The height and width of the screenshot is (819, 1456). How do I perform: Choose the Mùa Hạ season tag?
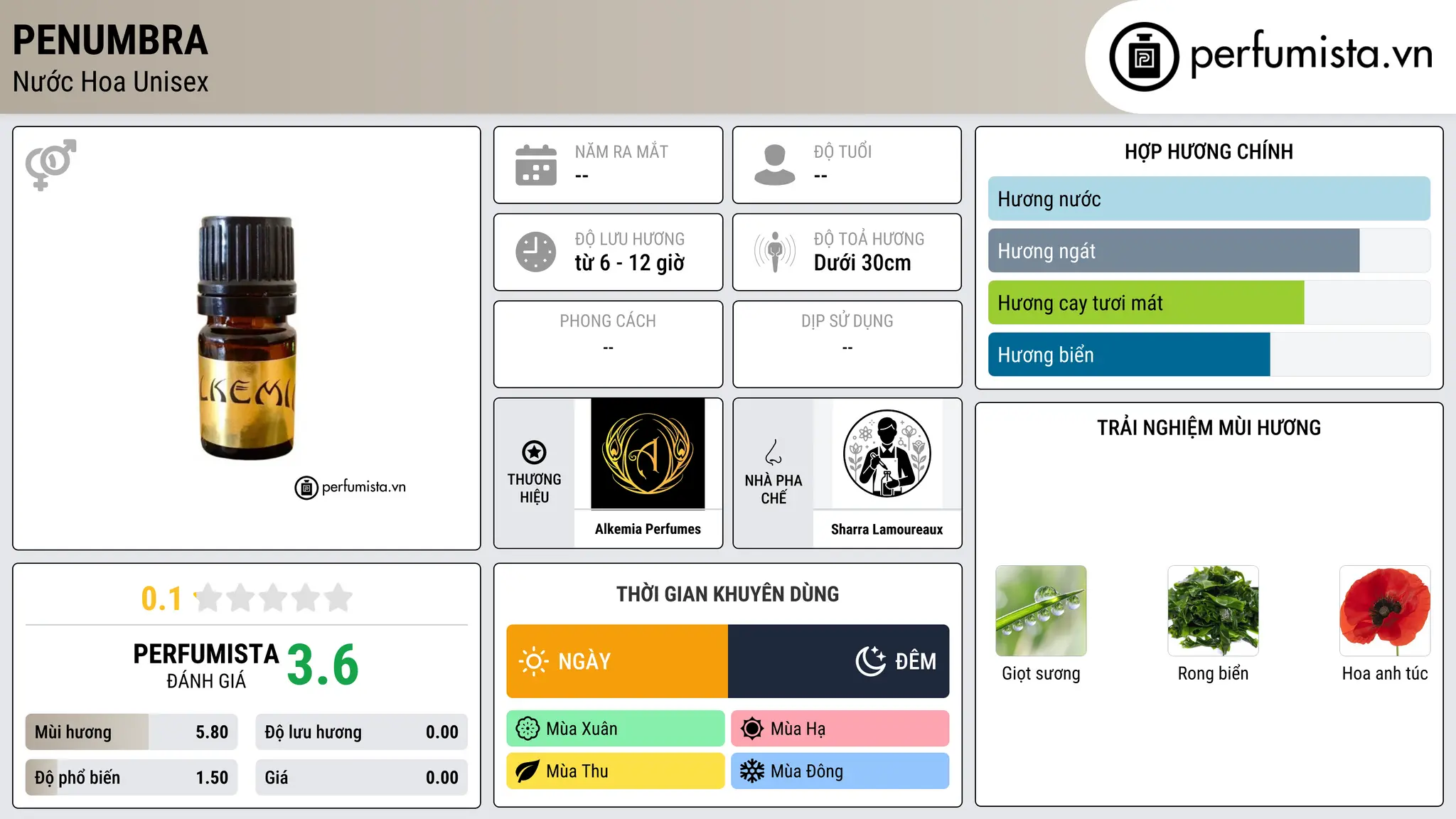click(840, 729)
